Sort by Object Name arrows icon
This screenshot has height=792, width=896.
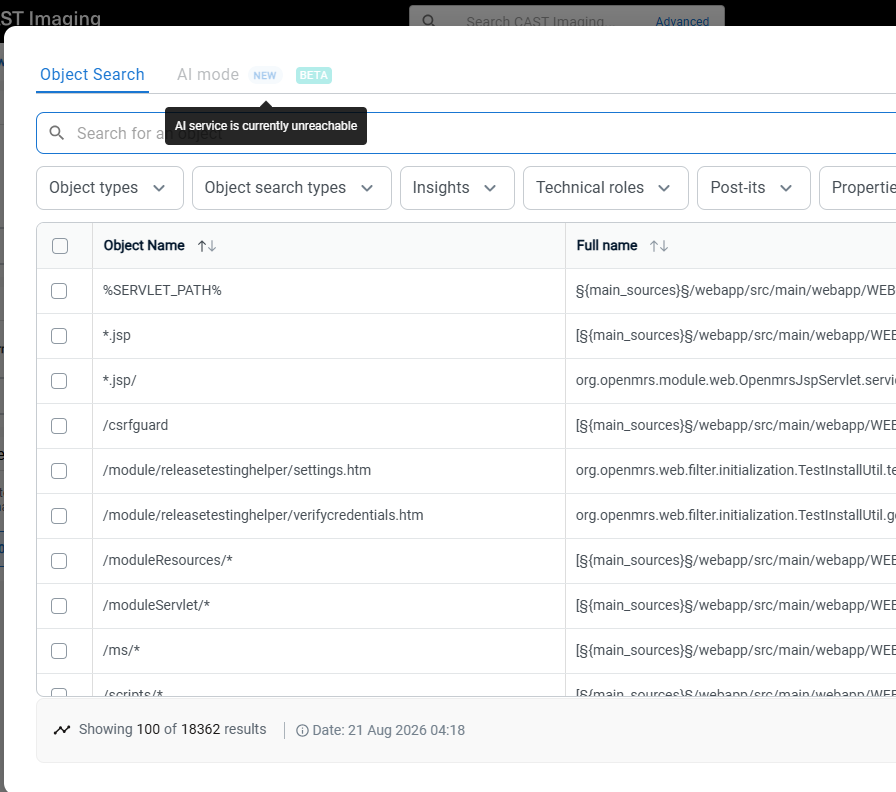coord(207,246)
